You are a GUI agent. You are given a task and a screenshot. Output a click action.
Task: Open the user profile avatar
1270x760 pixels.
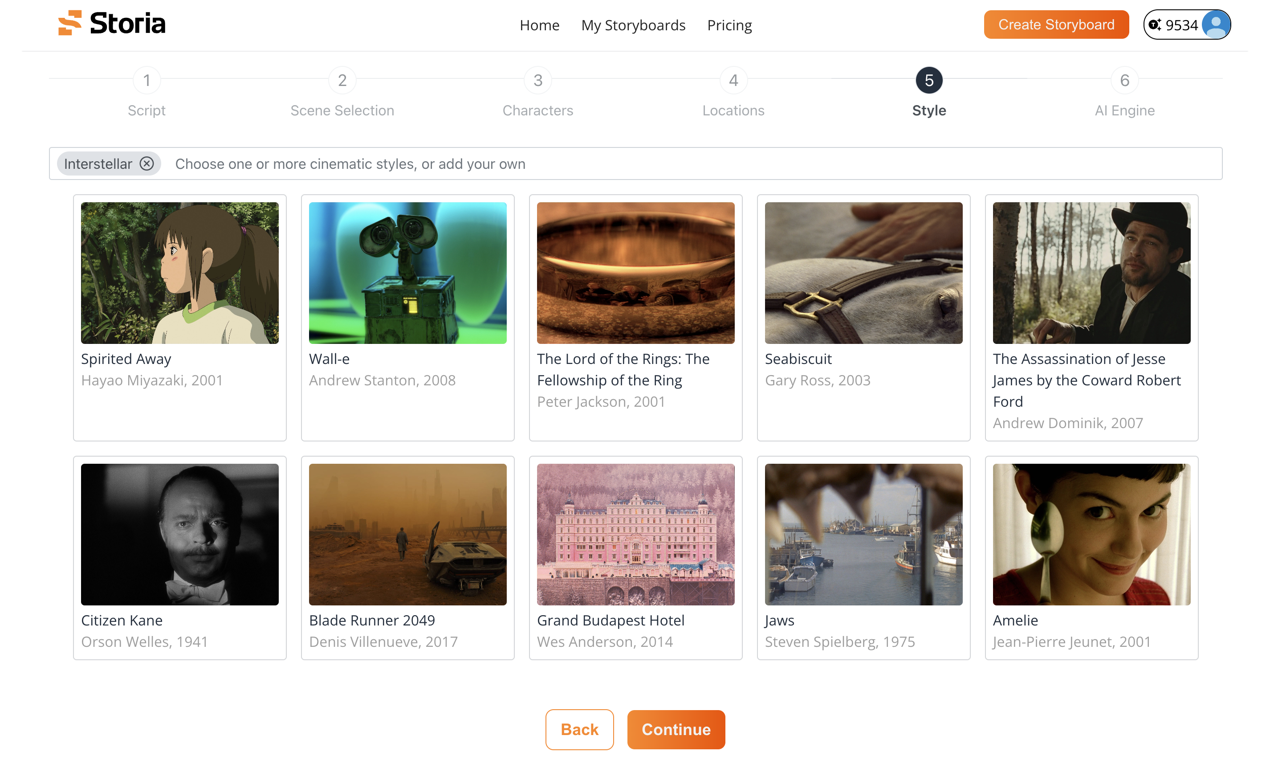pyautogui.click(x=1216, y=25)
